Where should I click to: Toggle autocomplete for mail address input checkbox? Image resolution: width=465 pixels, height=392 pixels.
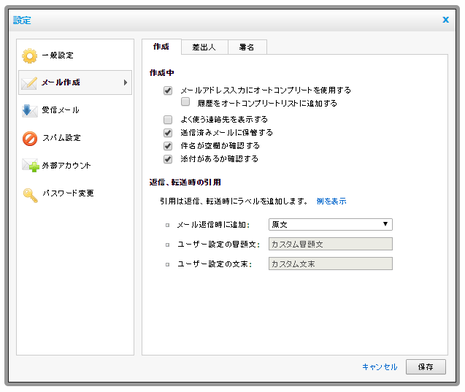tap(168, 90)
